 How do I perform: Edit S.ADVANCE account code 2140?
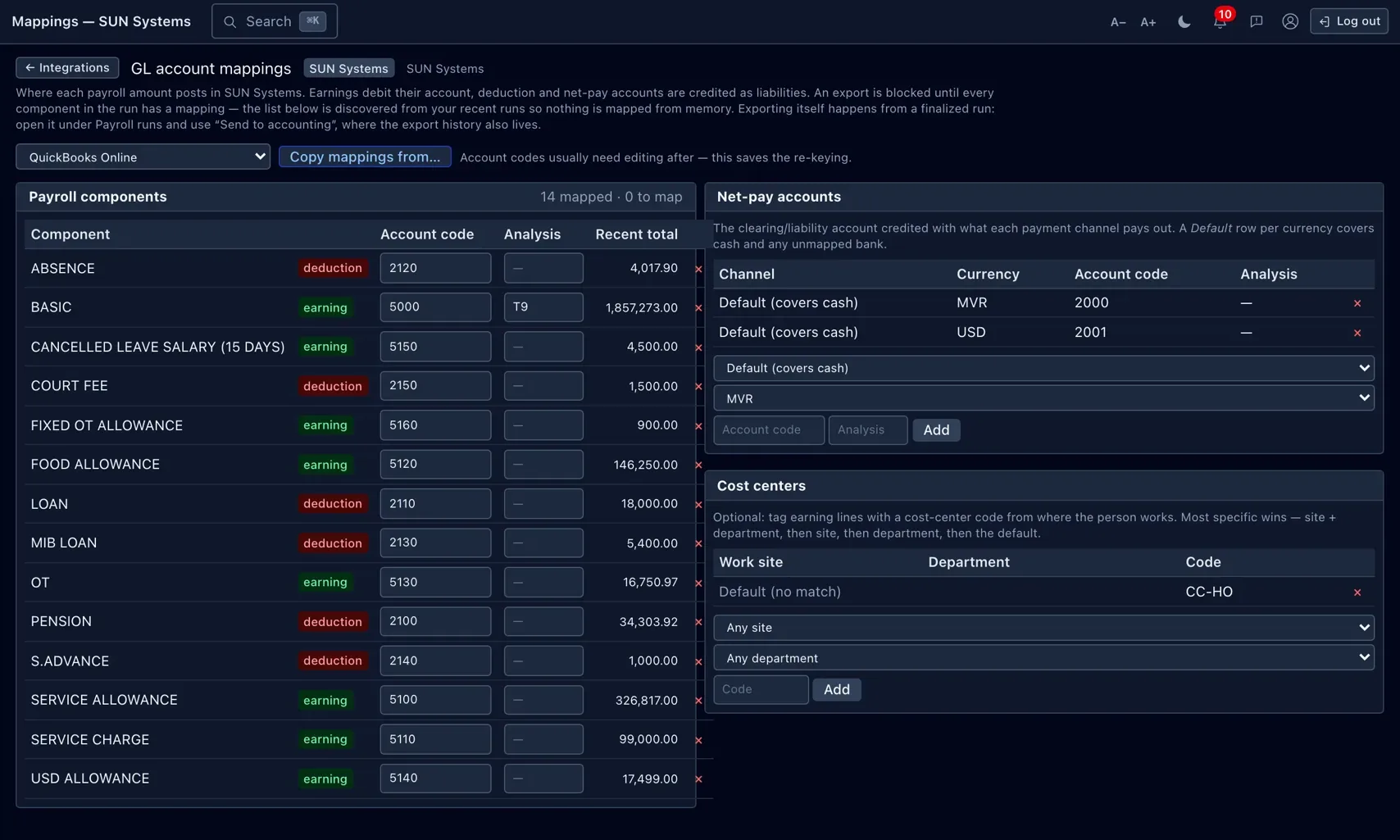point(435,661)
